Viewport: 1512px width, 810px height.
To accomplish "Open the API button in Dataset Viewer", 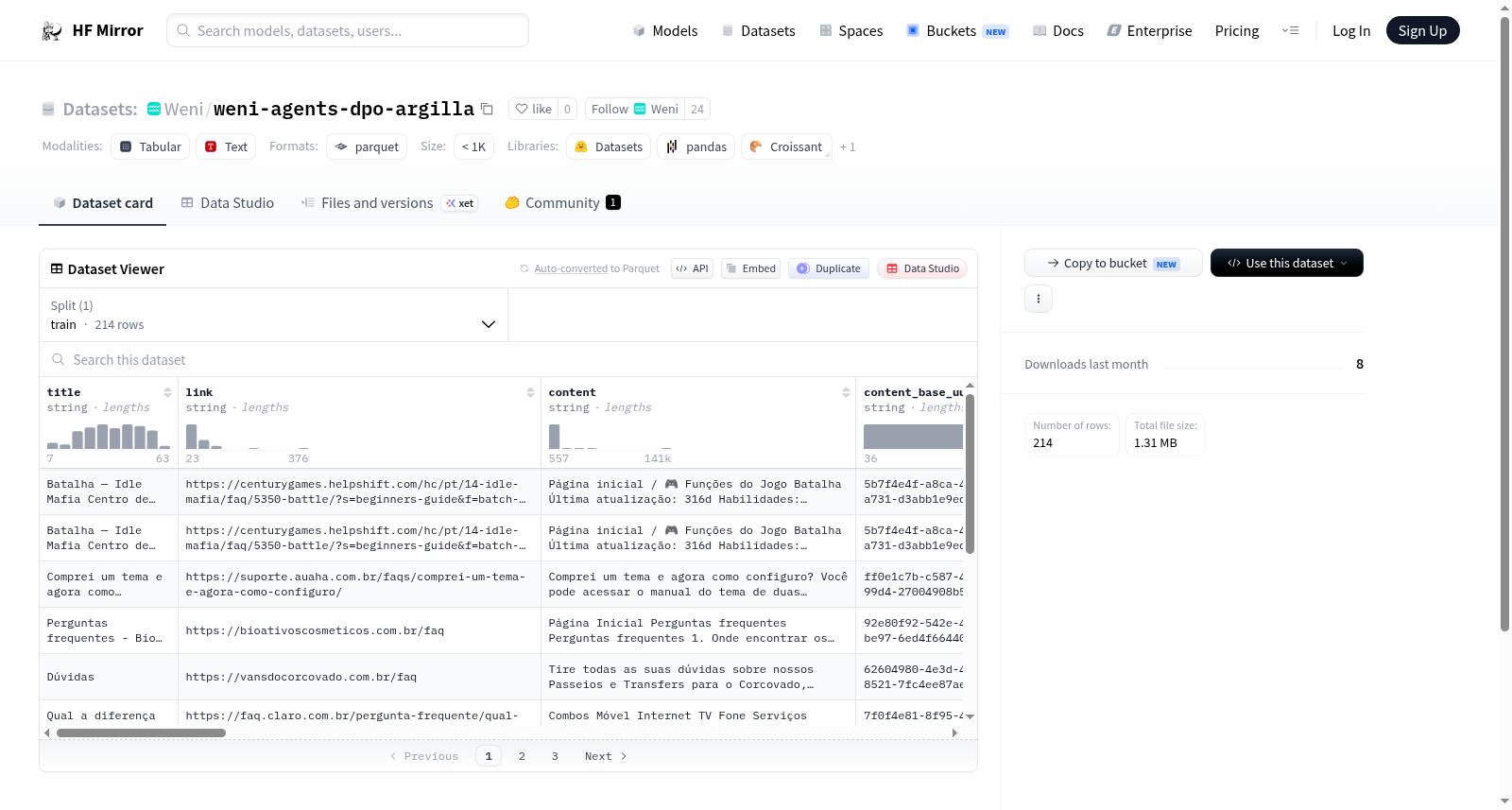I will coord(692,268).
